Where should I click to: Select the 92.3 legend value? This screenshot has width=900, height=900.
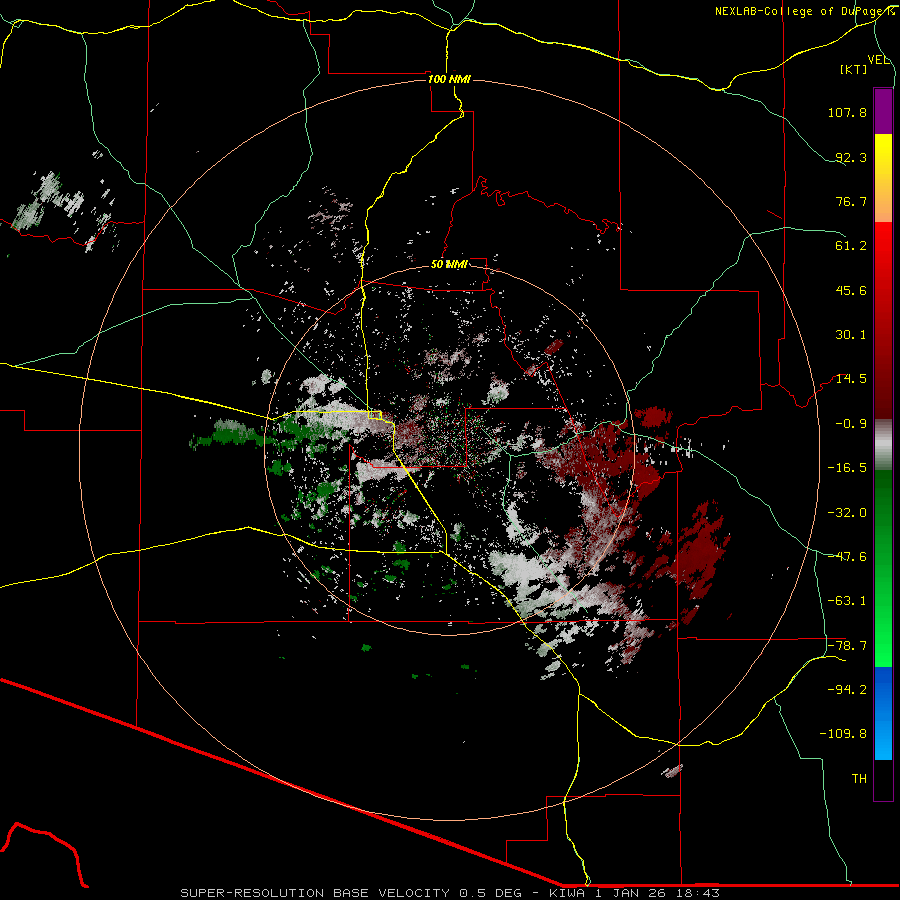pyautogui.click(x=851, y=157)
